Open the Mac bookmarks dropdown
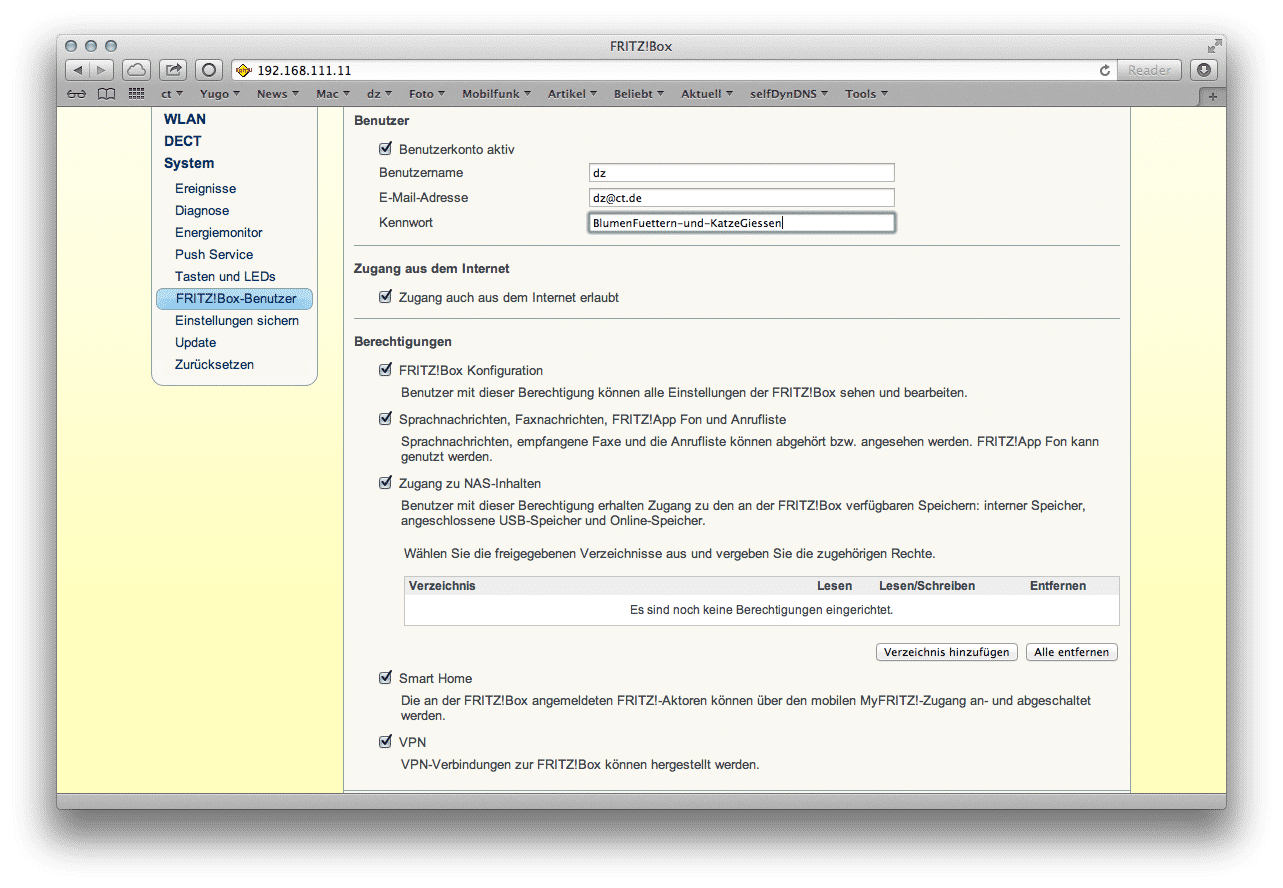Viewport: 1283px width, 888px height. coord(333,94)
